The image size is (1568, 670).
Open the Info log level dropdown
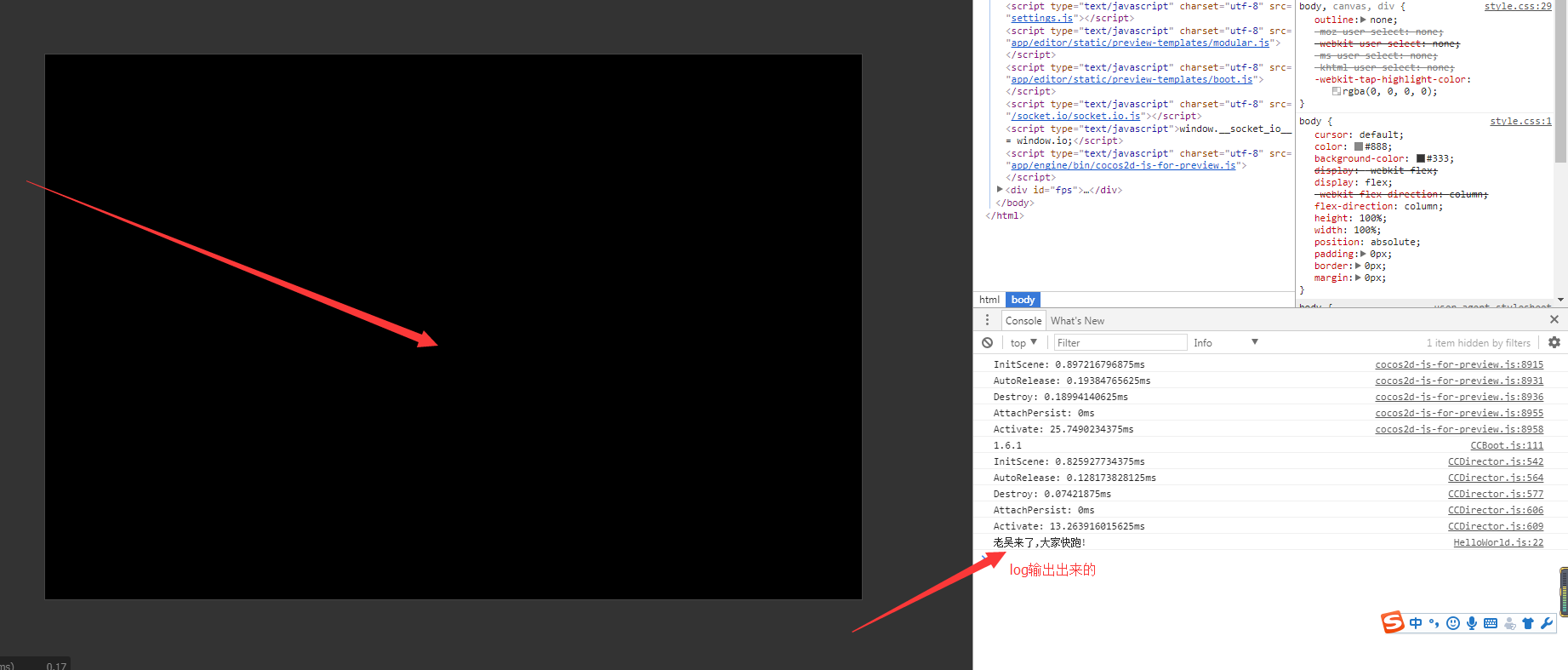click(1225, 342)
